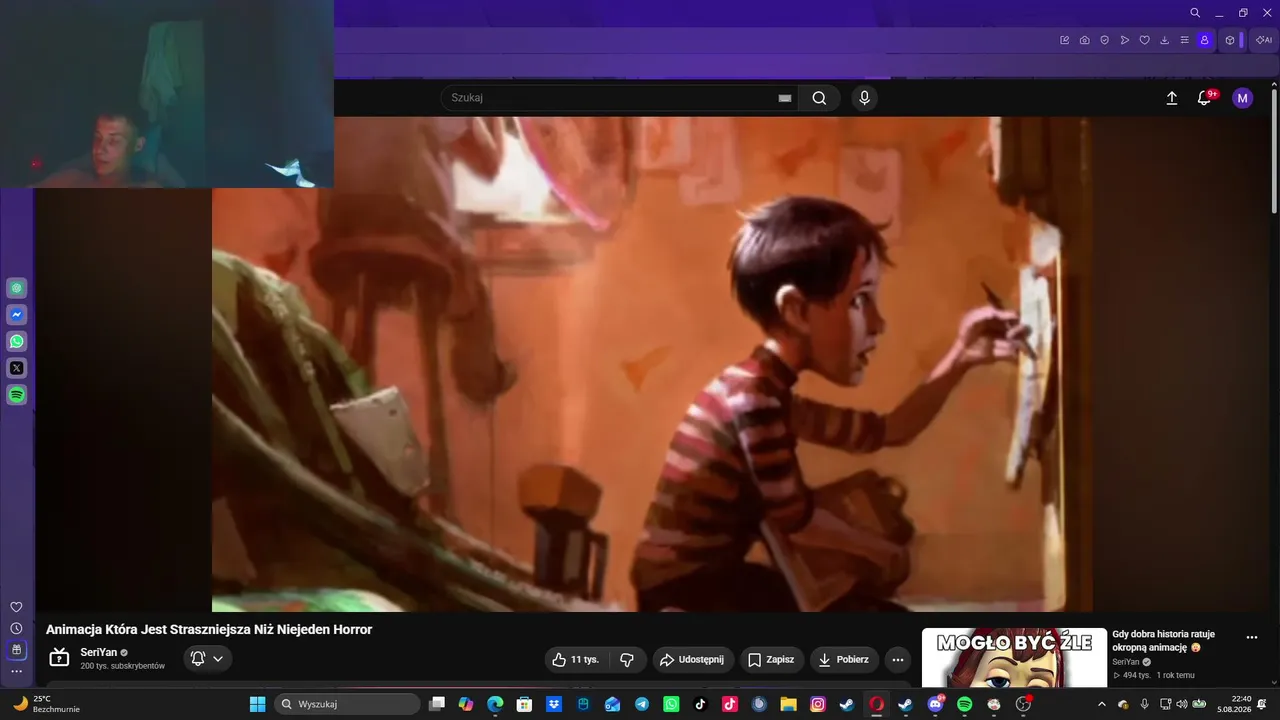
Task: Open Instagram from the taskbar
Action: pos(818,704)
